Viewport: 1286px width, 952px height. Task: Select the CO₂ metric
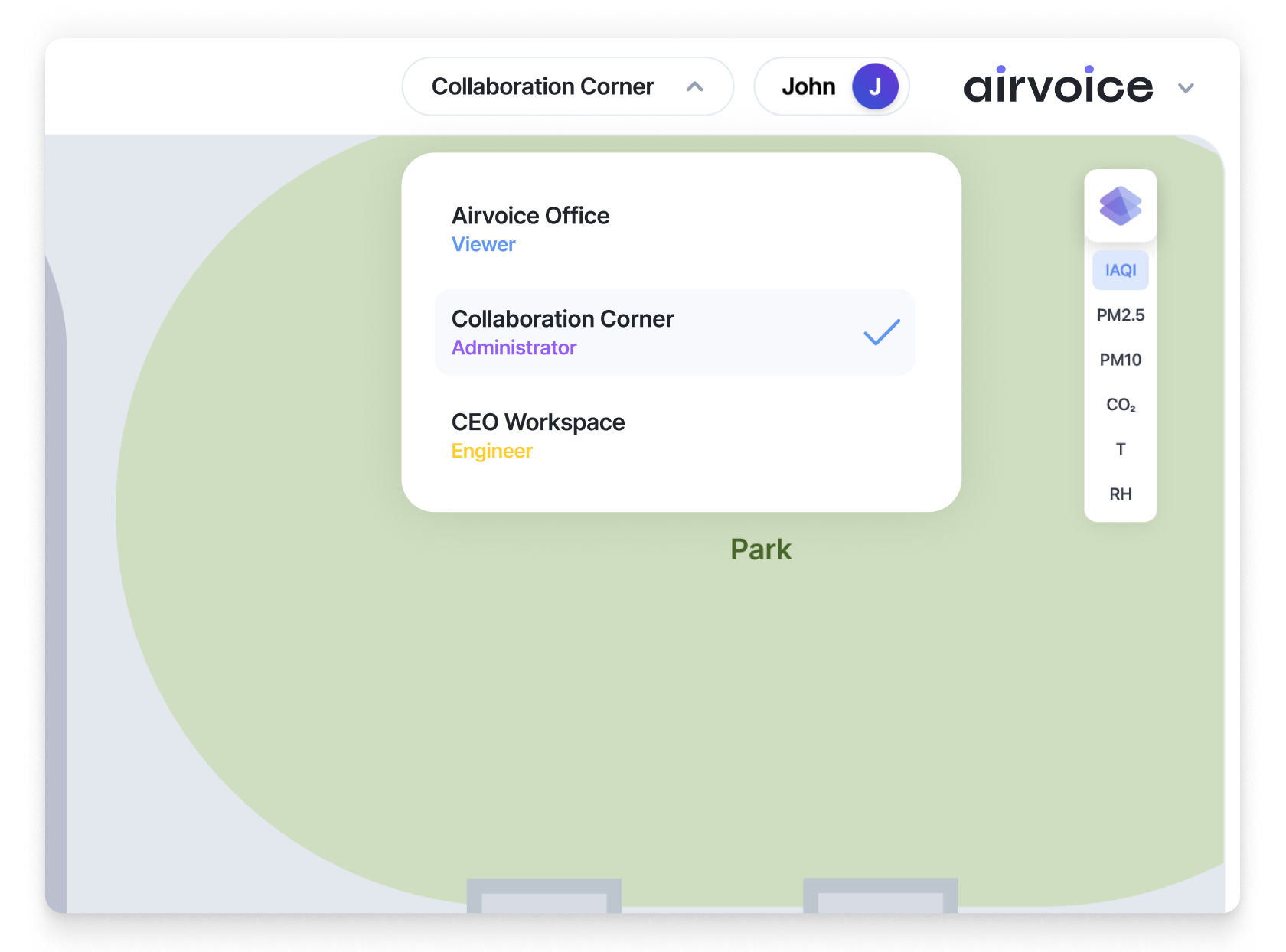(1121, 405)
